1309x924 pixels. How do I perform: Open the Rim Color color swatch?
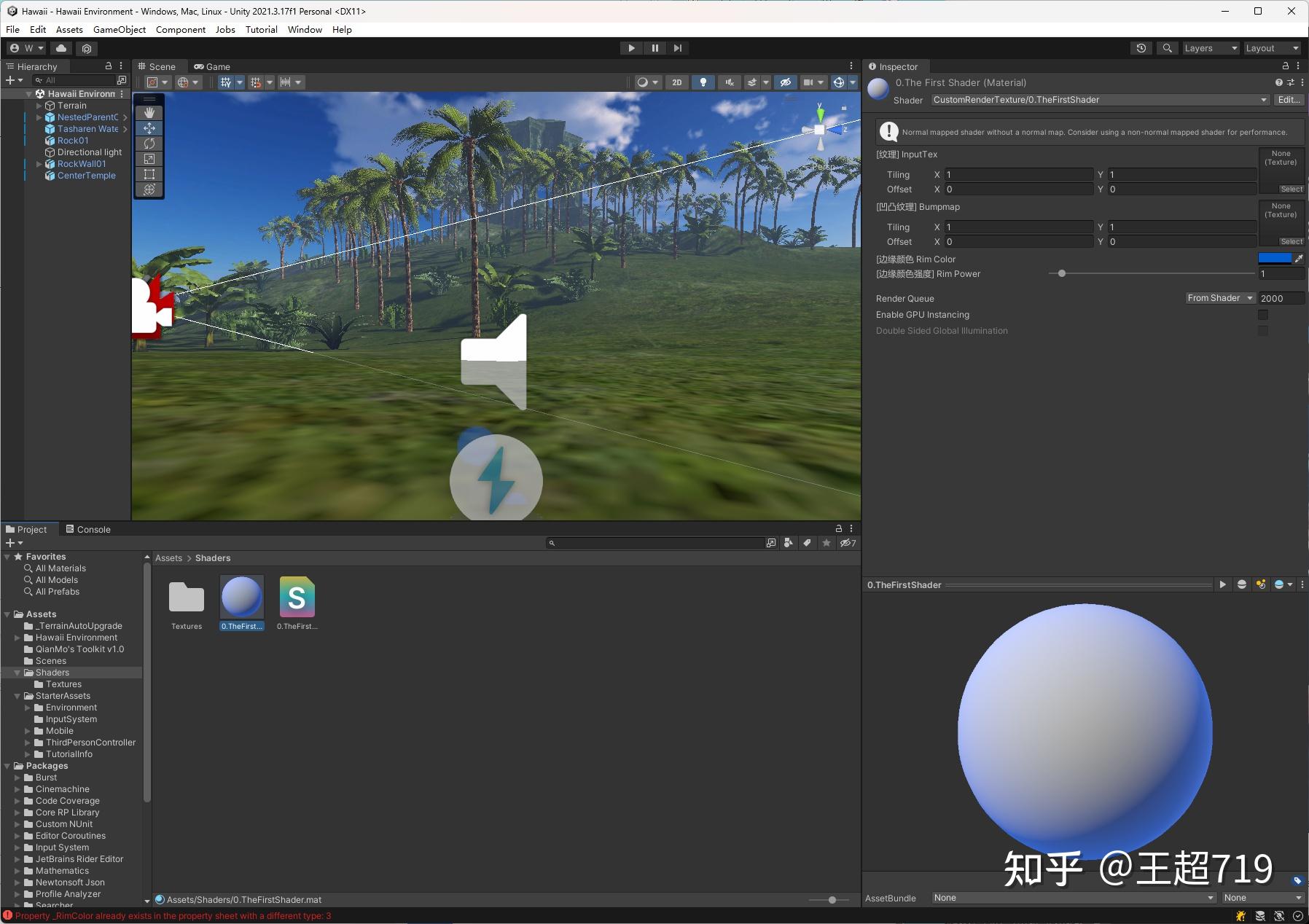click(1275, 258)
